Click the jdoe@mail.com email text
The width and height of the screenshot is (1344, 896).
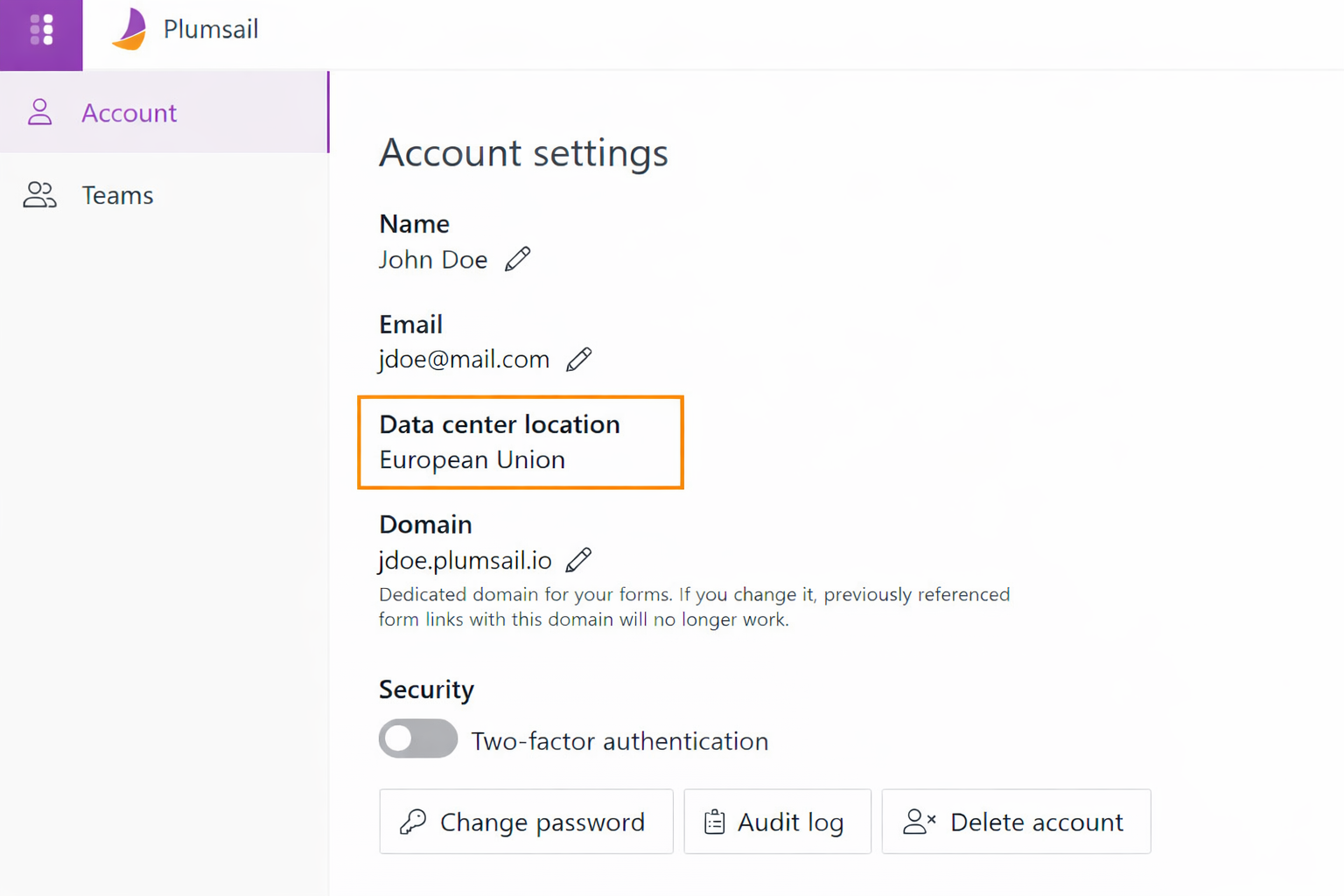pyautogui.click(x=464, y=360)
